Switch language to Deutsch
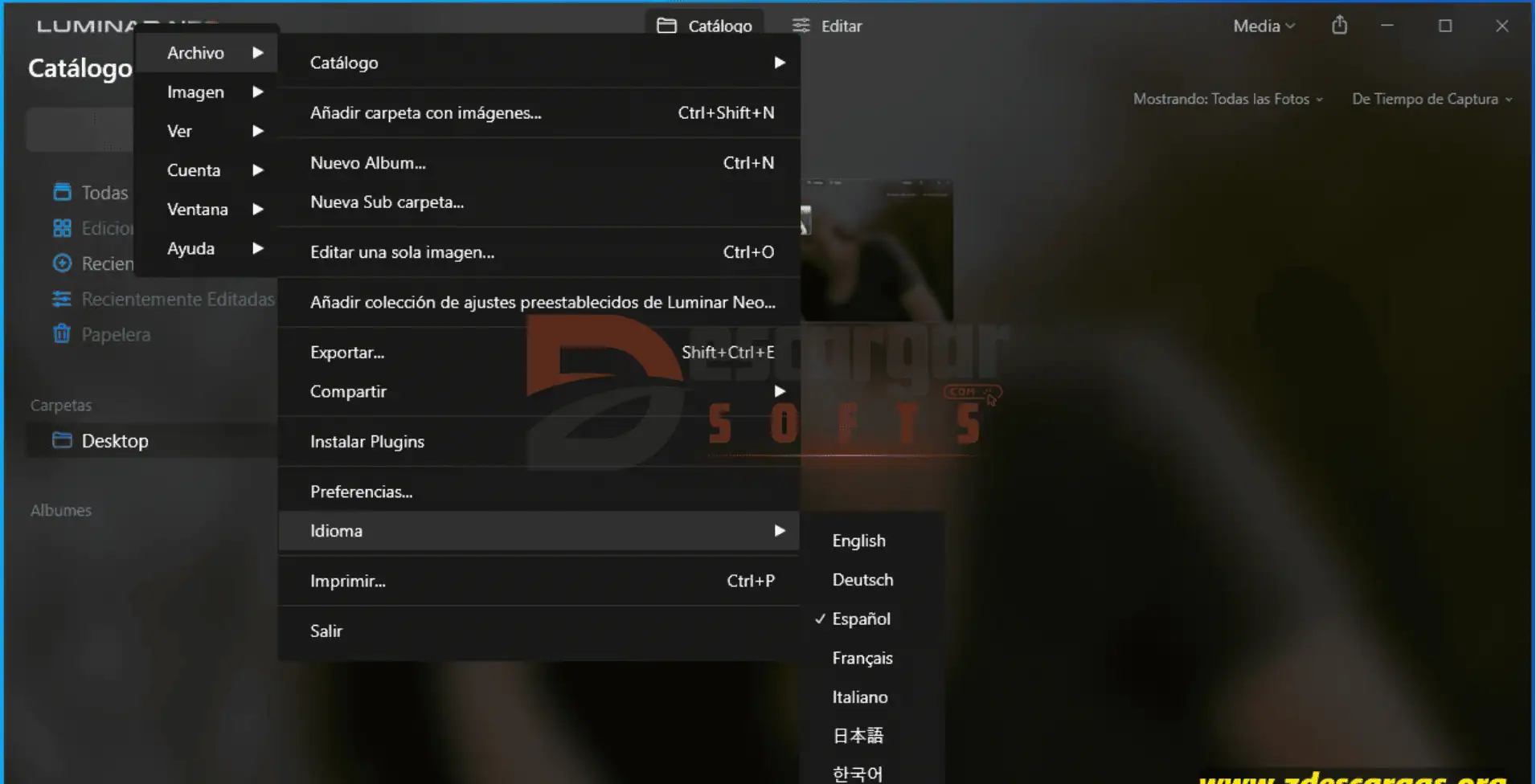The image size is (1536, 784). click(x=862, y=579)
